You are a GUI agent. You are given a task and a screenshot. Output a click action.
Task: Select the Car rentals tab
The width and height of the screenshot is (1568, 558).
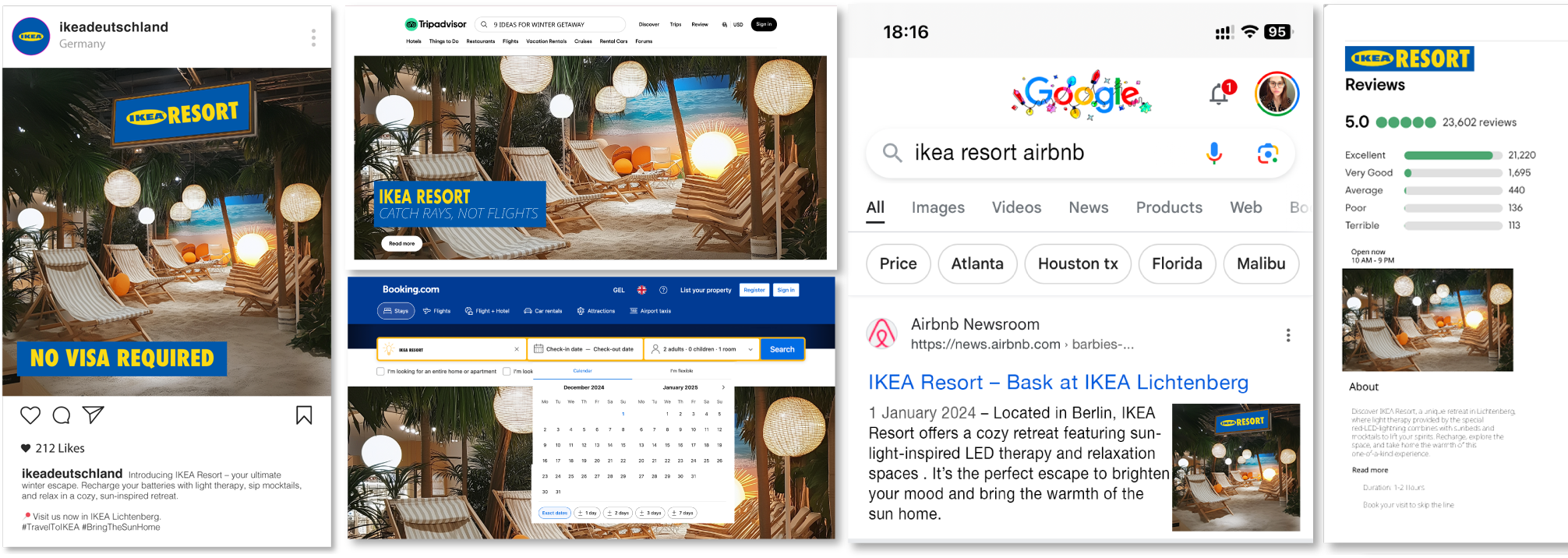pyautogui.click(x=543, y=311)
